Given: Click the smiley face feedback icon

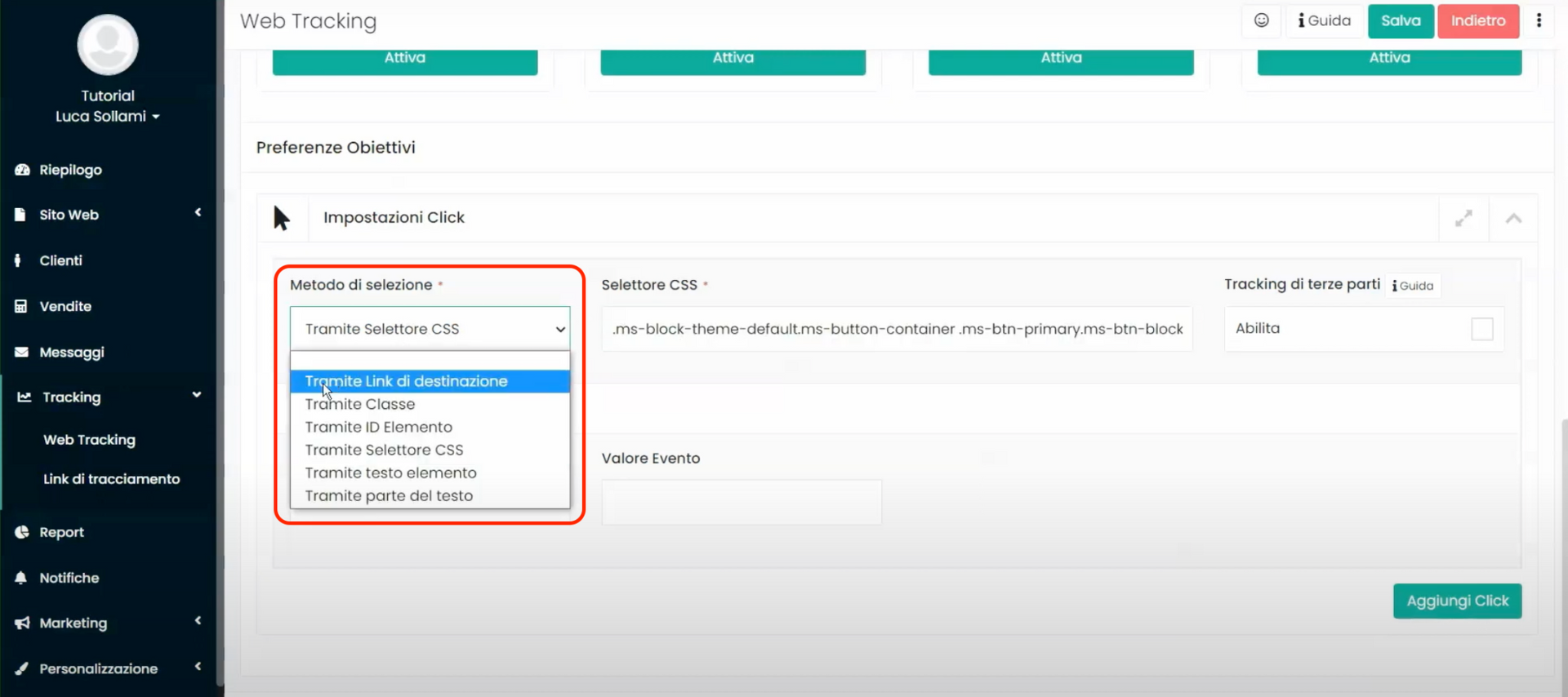Looking at the screenshot, I should (x=1261, y=20).
